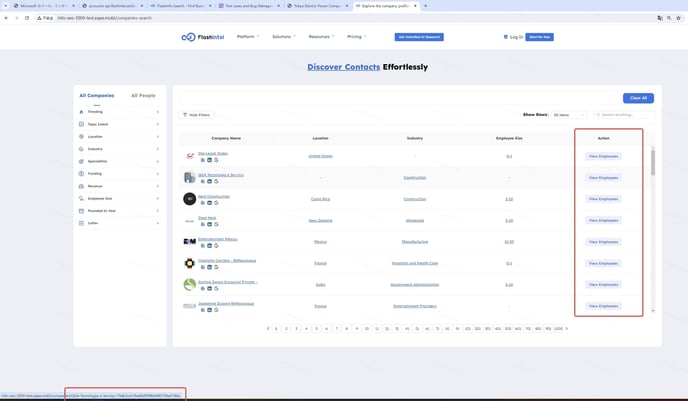Viewport: 688px width, 401px height.
Task: Switch to the All People tab
Action: tap(143, 95)
